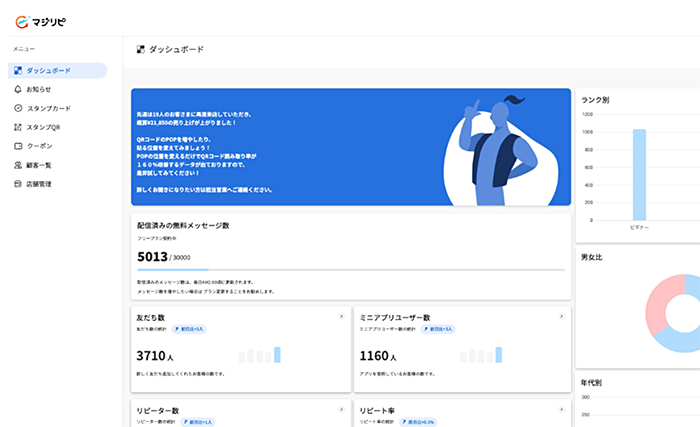
Task: Select お知らせ in the sidebar menu
Action: pyautogui.click(x=39, y=89)
